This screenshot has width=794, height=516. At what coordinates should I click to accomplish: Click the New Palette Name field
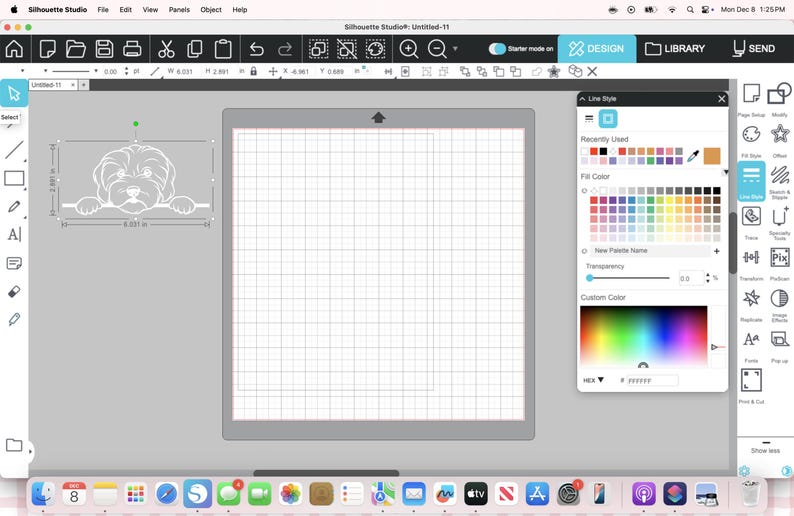pos(650,251)
